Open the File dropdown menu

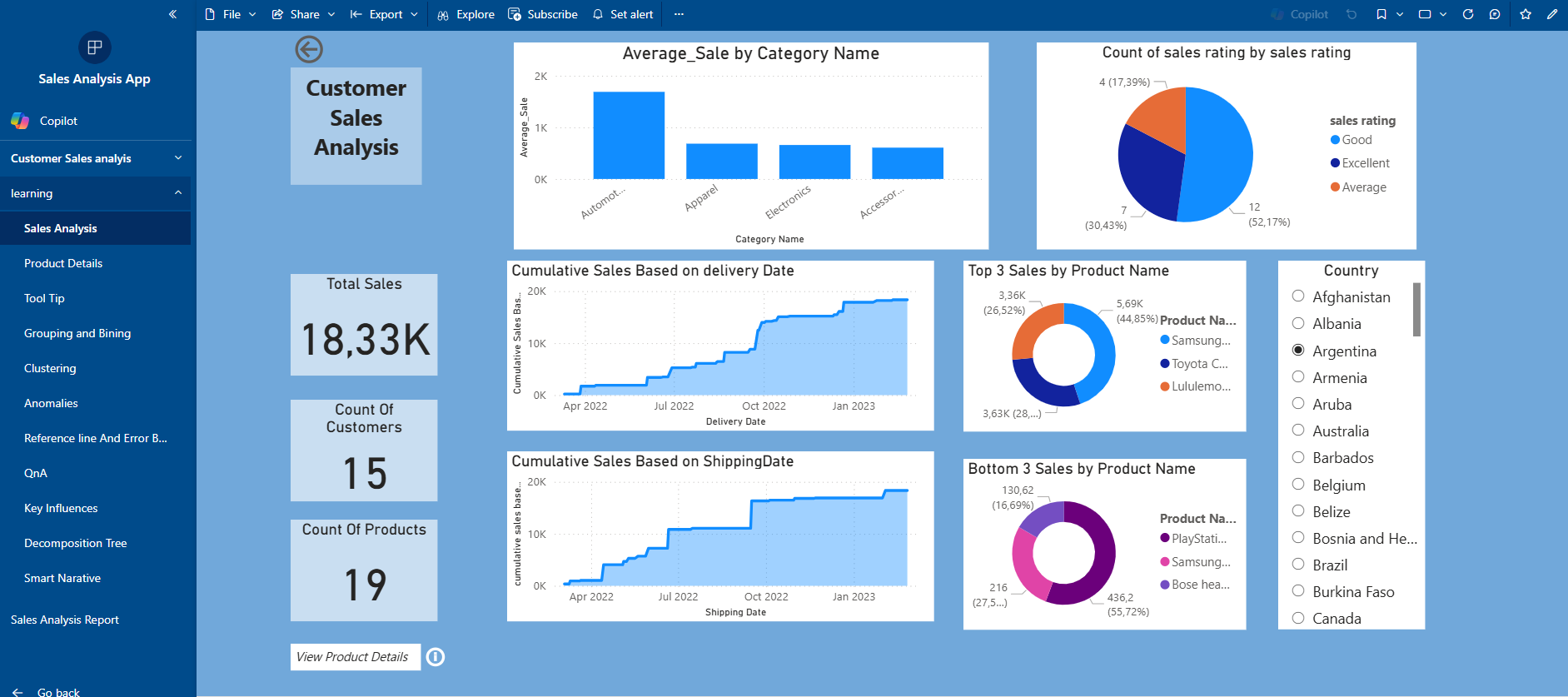231,14
